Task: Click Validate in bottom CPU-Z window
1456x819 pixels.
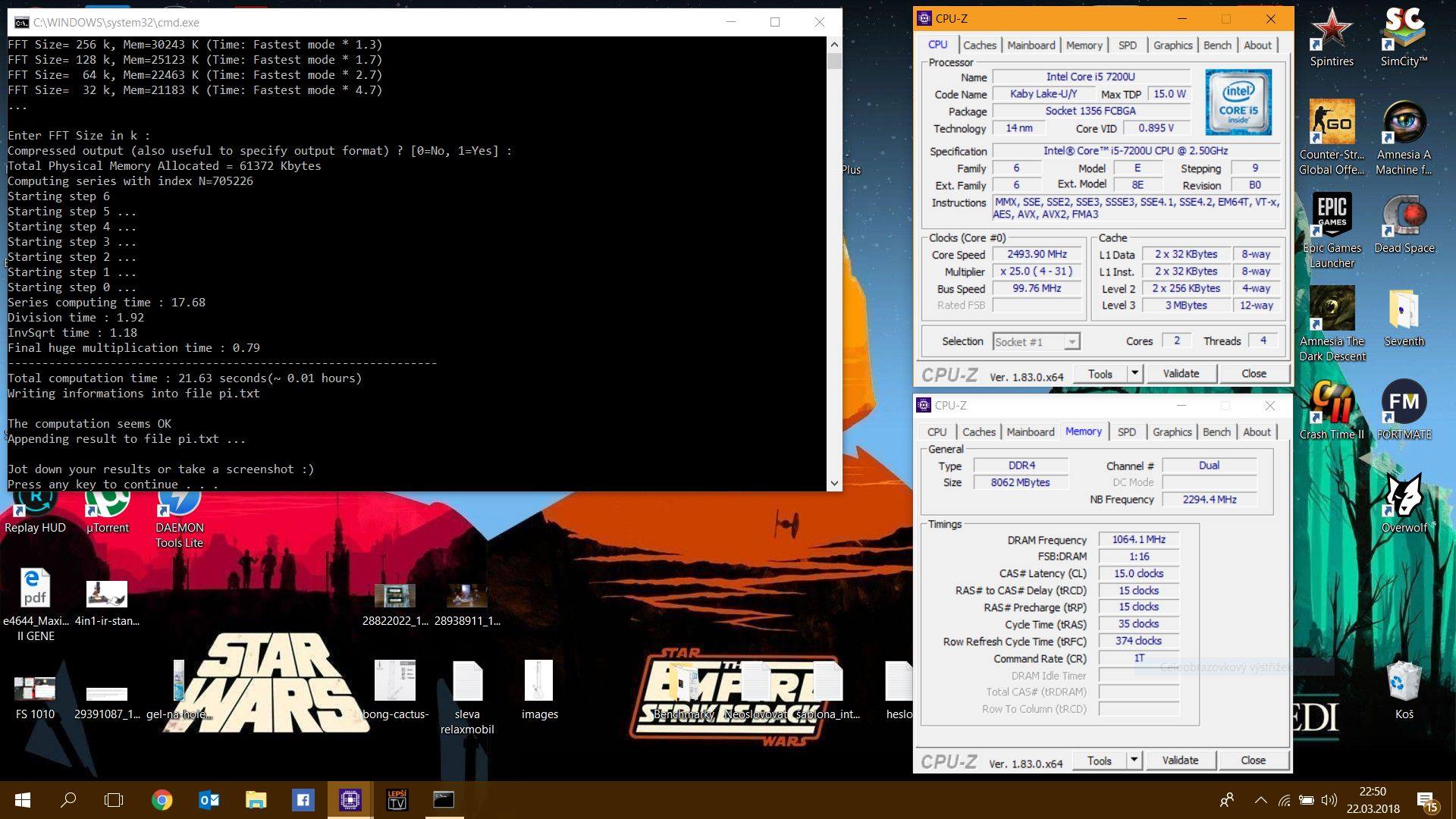Action: tap(1180, 760)
